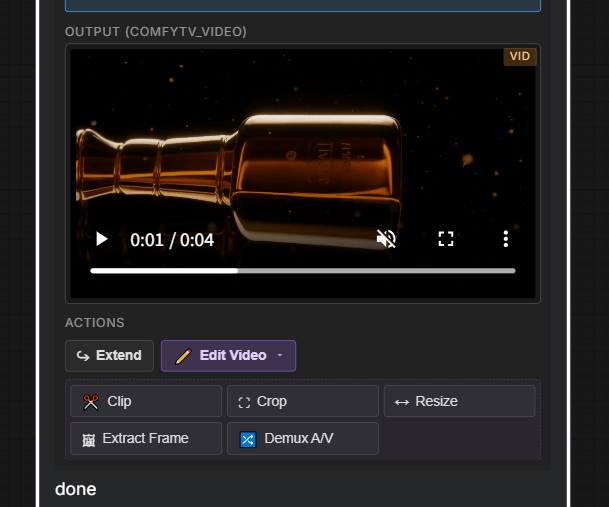Image resolution: width=609 pixels, height=507 pixels.
Task: Click the Edit Video button
Action: pyautogui.click(x=228, y=356)
